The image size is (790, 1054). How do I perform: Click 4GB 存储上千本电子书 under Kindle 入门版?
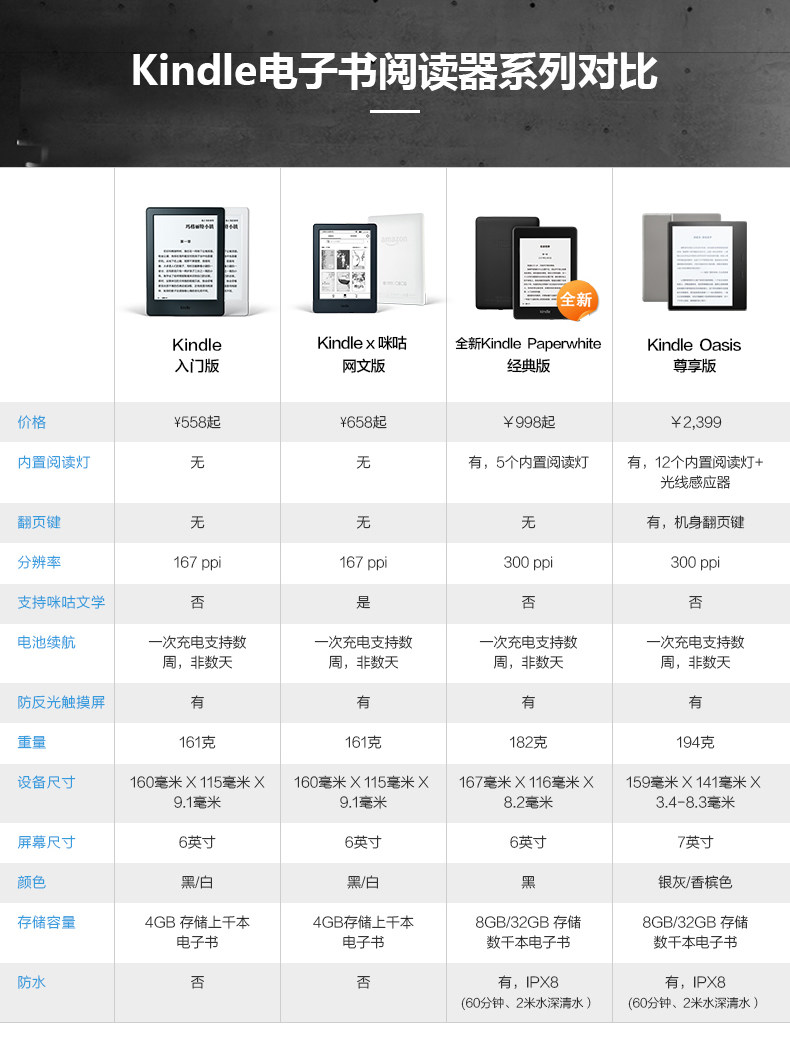197,932
